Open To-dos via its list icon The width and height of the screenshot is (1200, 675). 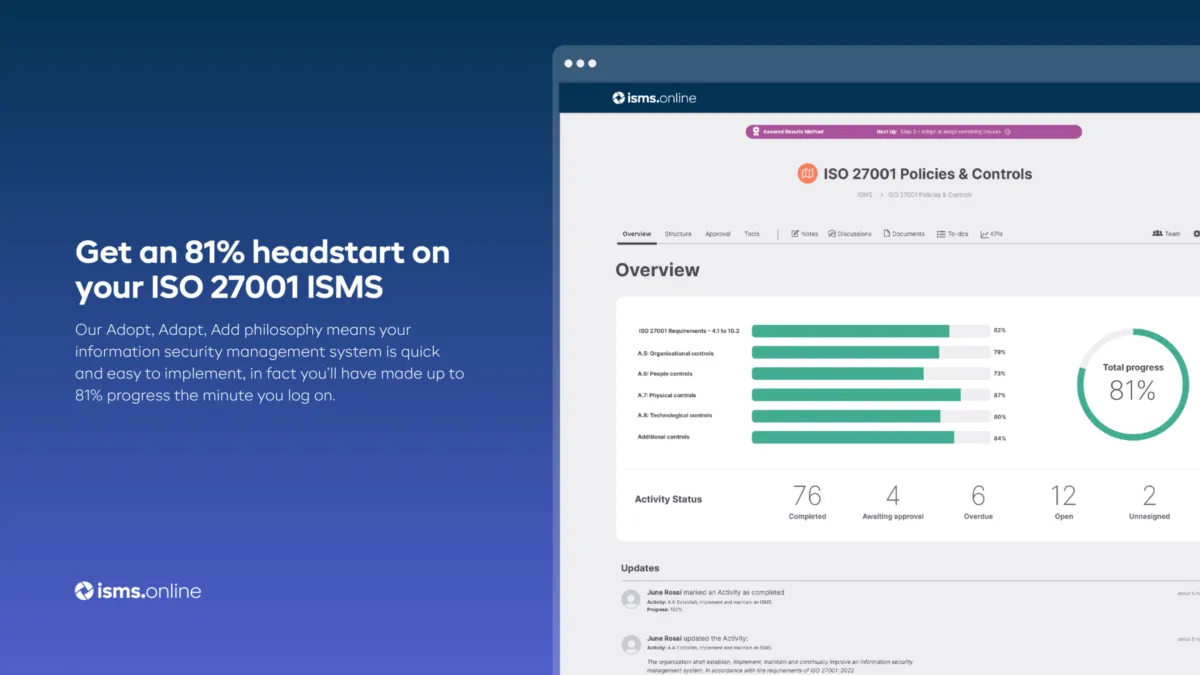pyautogui.click(x=940, y=234)
